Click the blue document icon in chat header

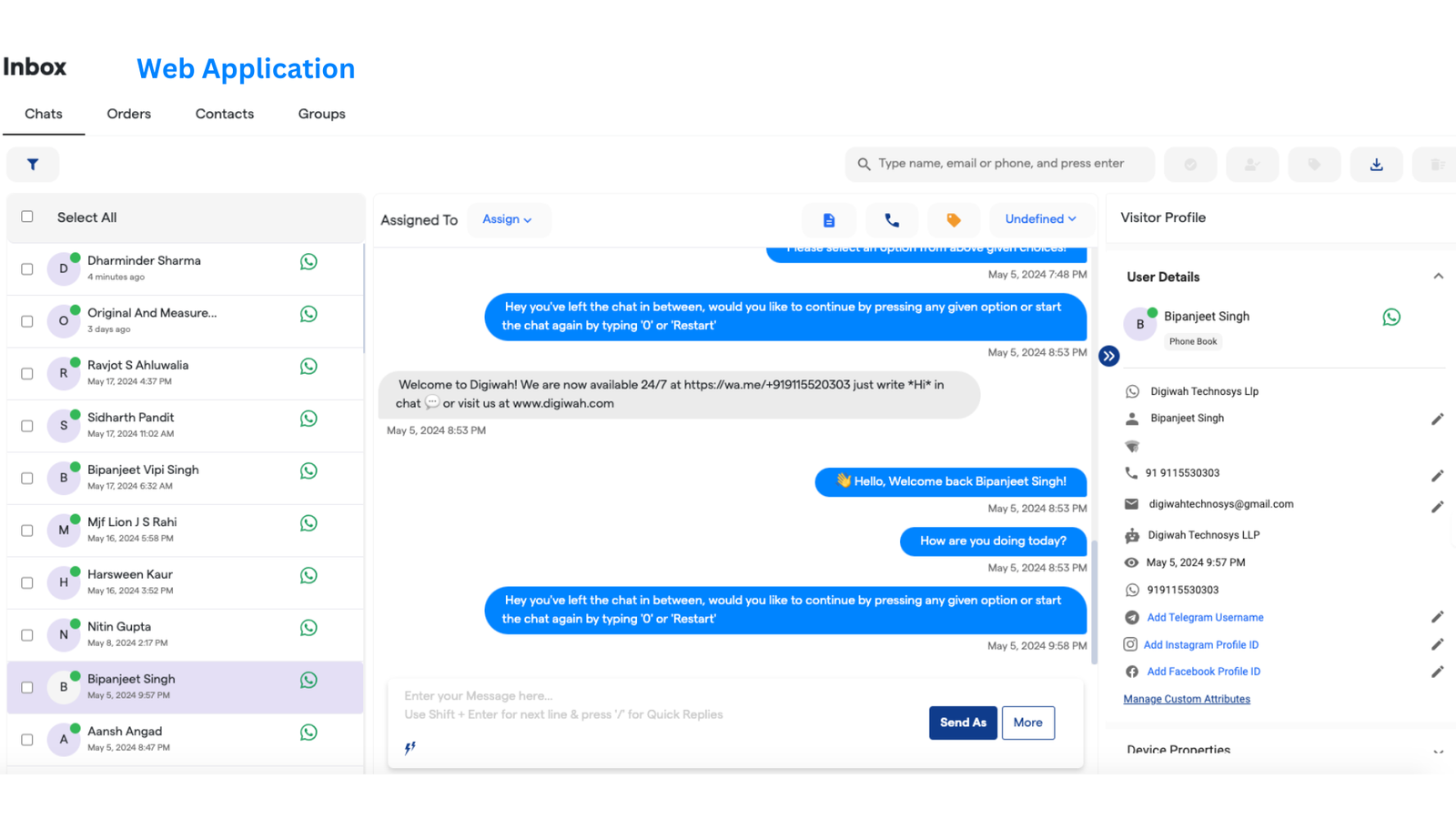828,220
